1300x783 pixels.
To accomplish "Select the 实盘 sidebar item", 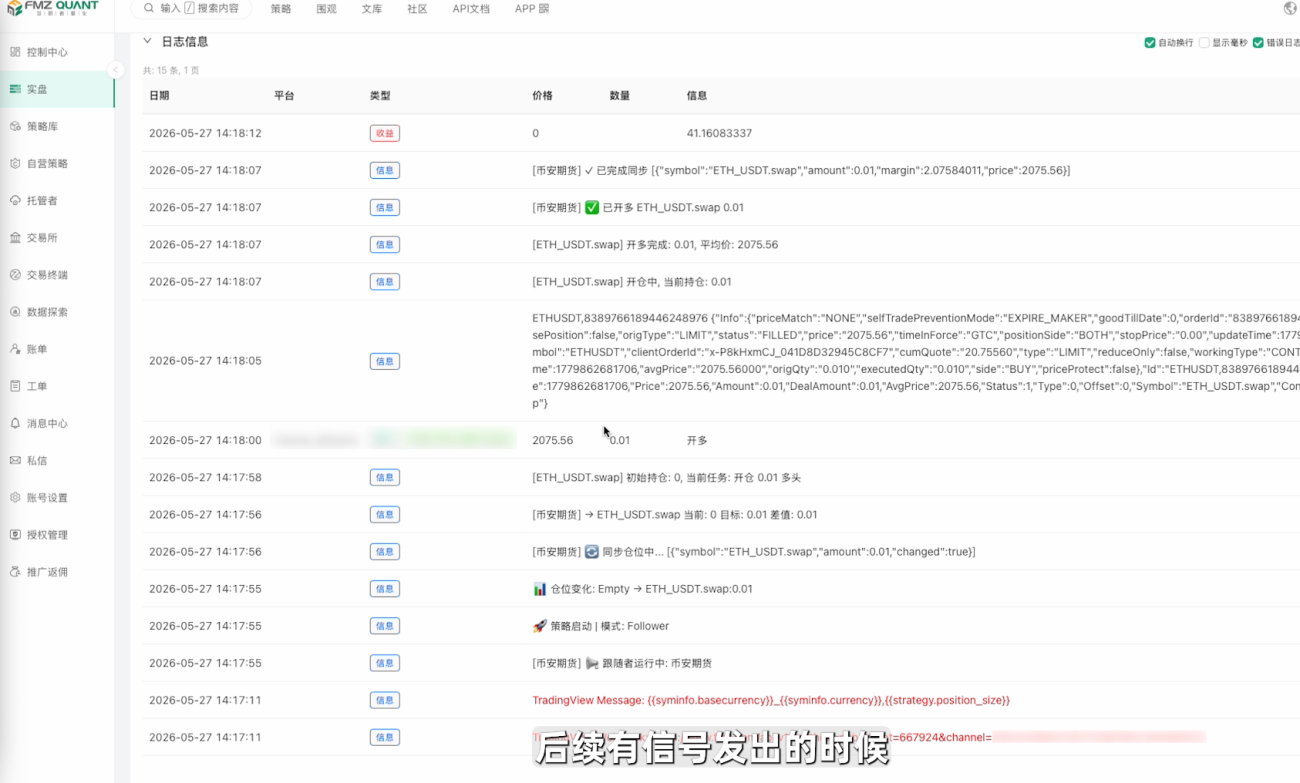I will coord(57,89).
